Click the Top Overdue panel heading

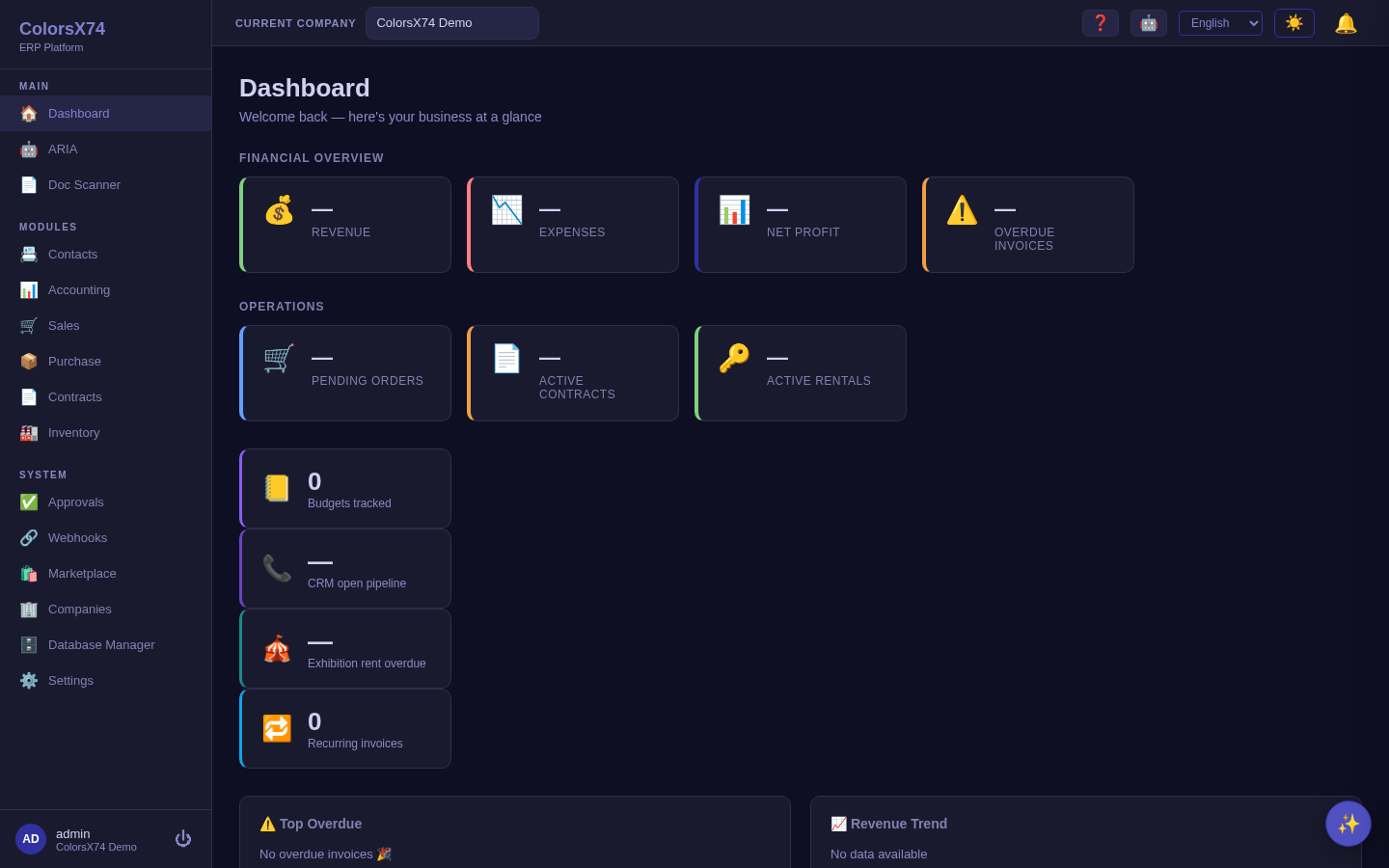[311, 824]
